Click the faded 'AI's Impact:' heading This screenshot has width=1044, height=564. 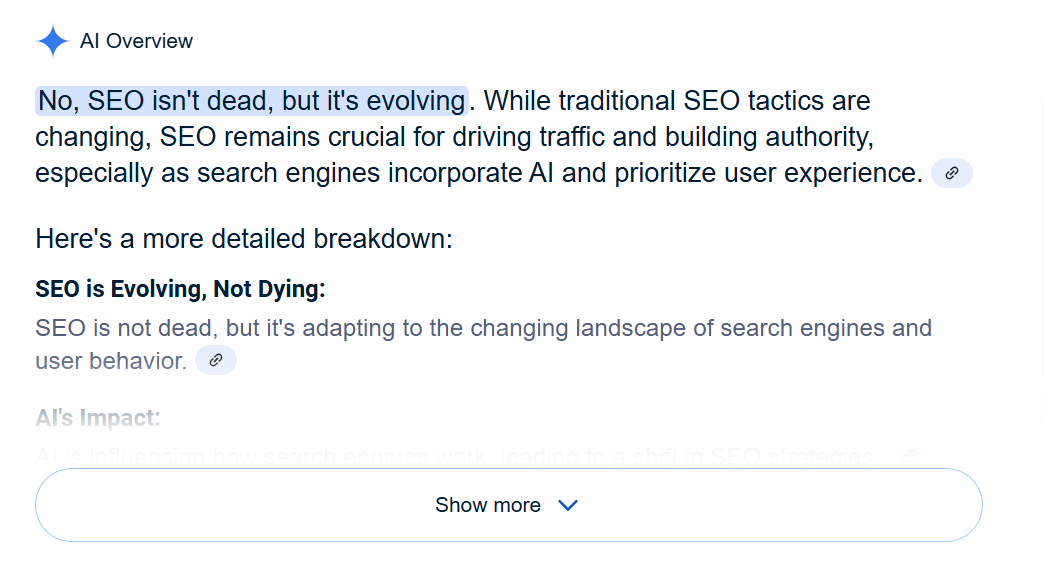[x=98, y=418]
